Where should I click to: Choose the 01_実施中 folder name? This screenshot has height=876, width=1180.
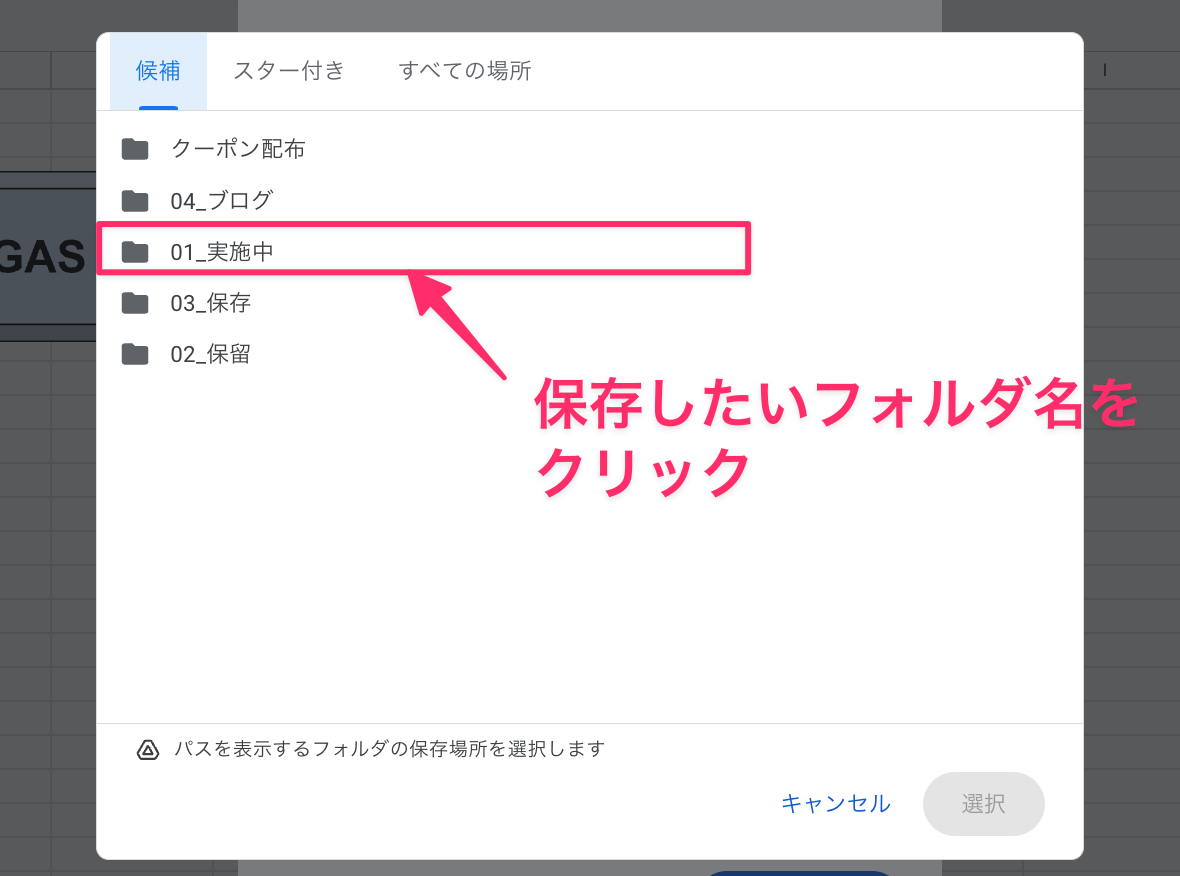coord(222,252)
